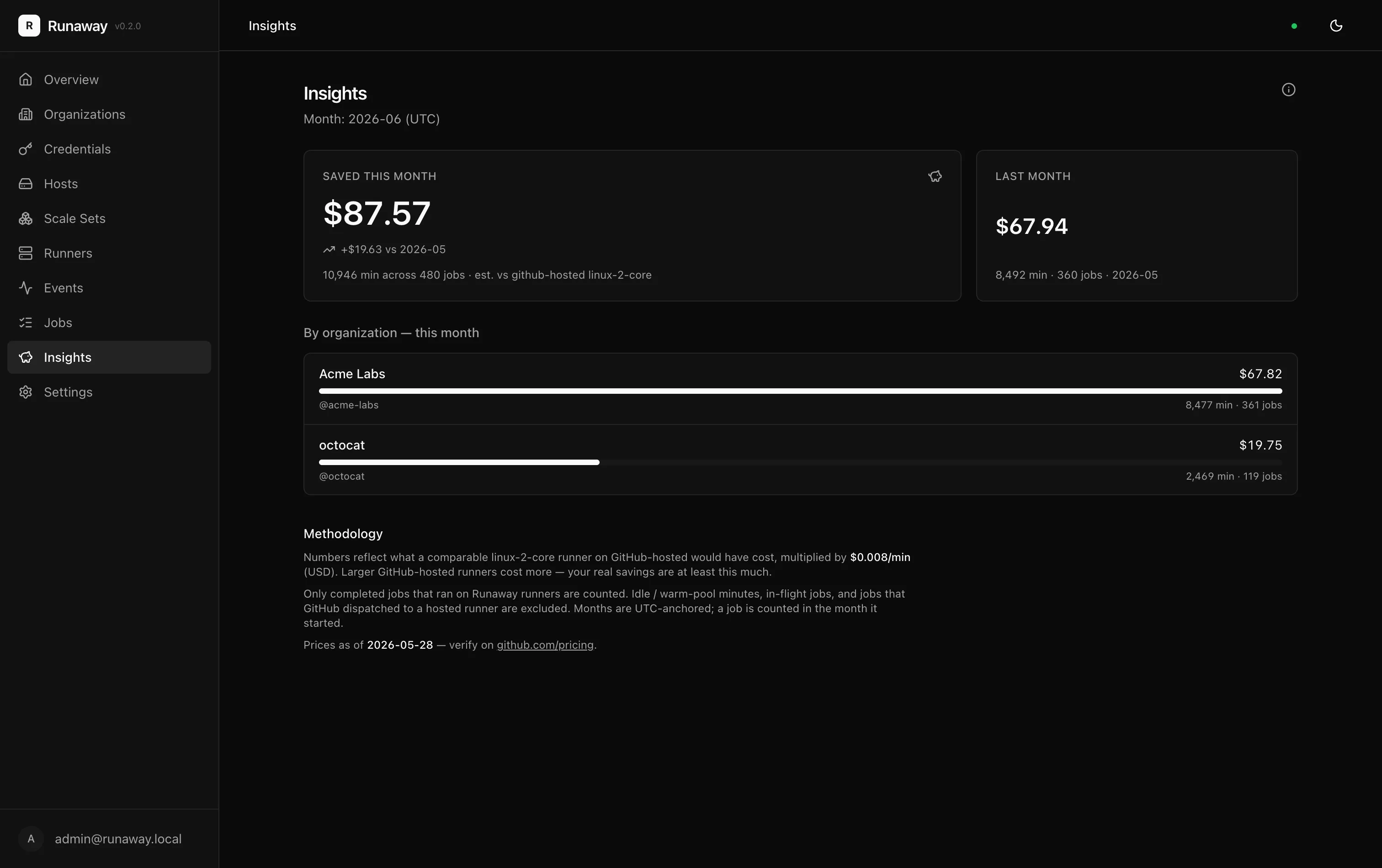Click the Insights title in the top bar
Screen dimensions: 1382x868
click(x=272, y=26)
